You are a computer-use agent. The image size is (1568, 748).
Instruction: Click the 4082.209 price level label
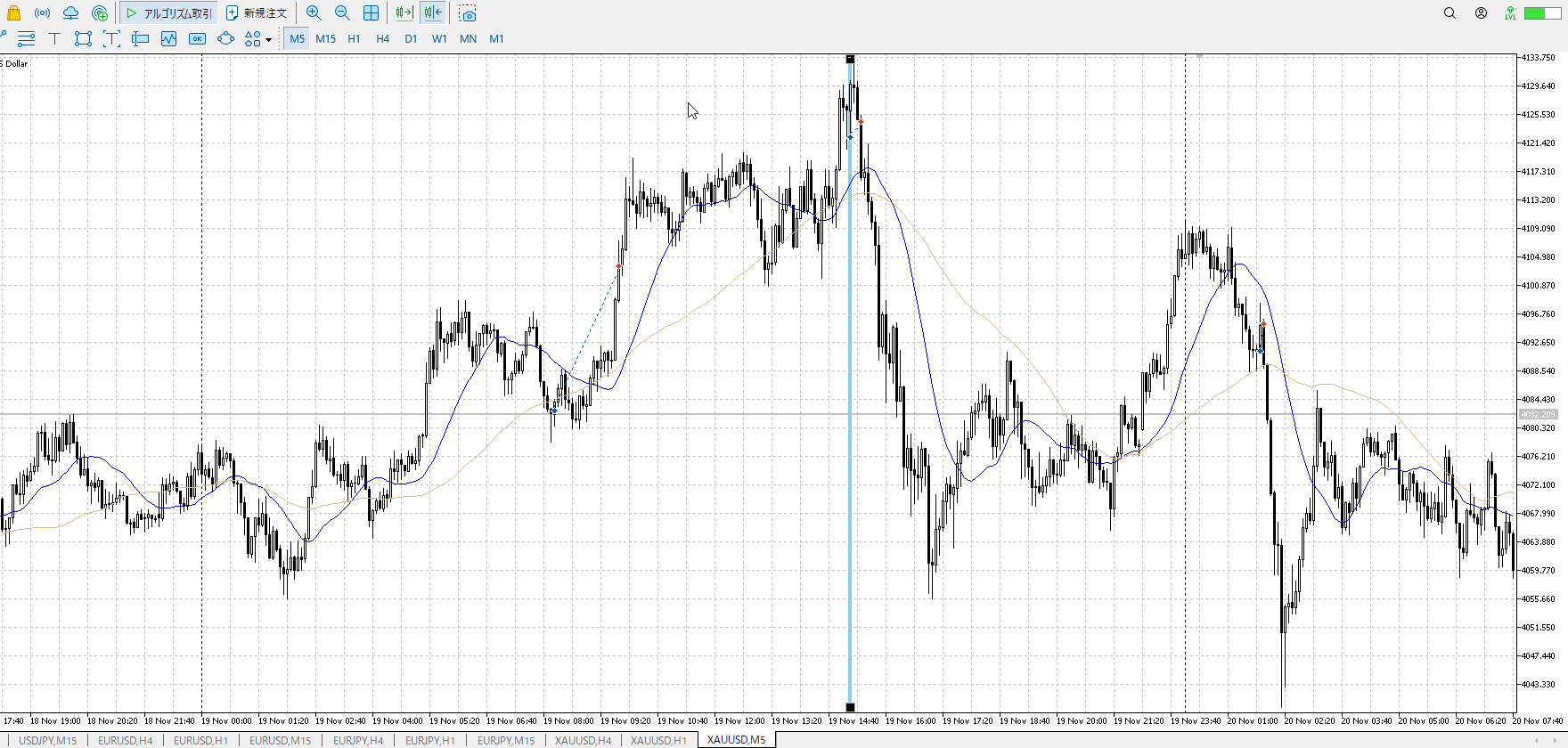[1538, 414]
